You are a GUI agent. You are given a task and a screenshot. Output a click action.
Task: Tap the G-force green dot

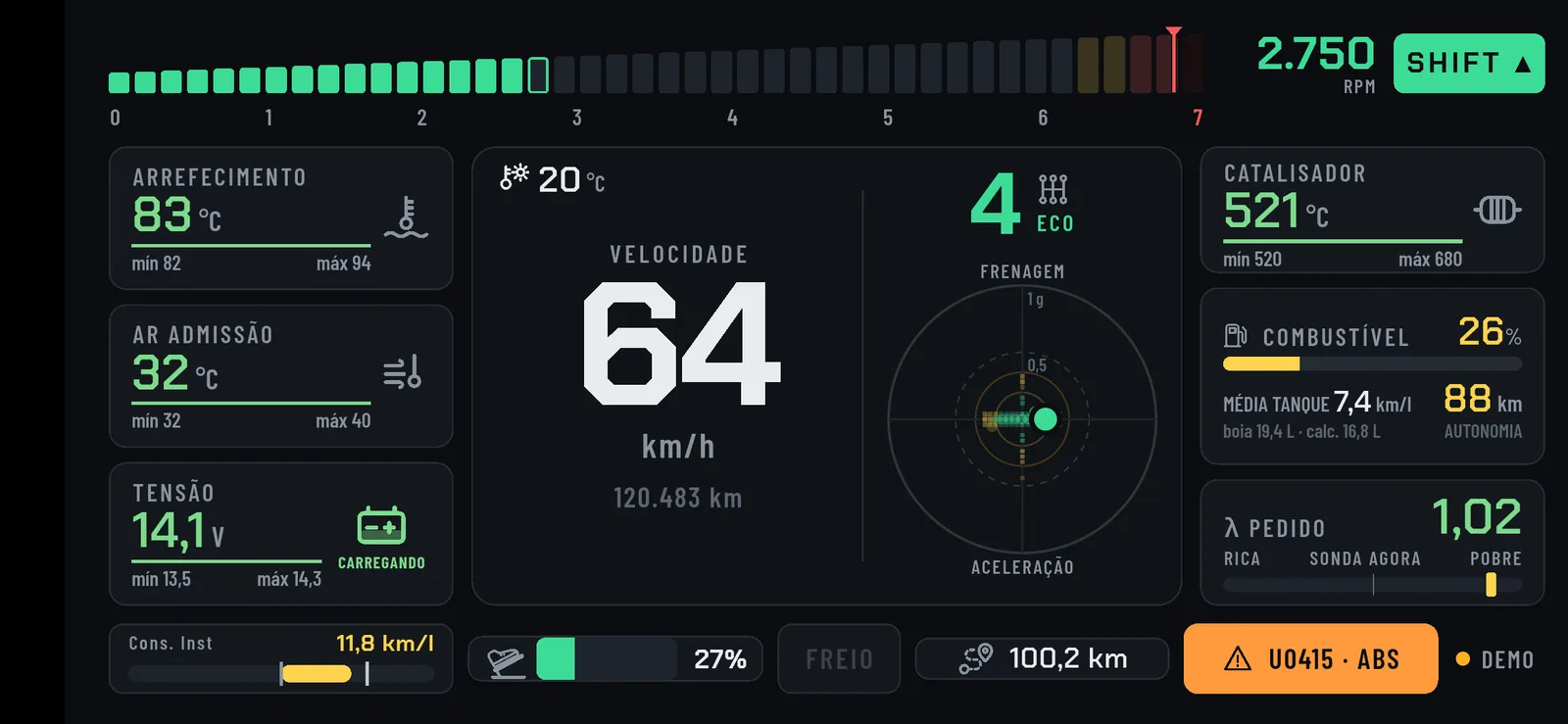pyautogui.click(x=1046, y=419)
